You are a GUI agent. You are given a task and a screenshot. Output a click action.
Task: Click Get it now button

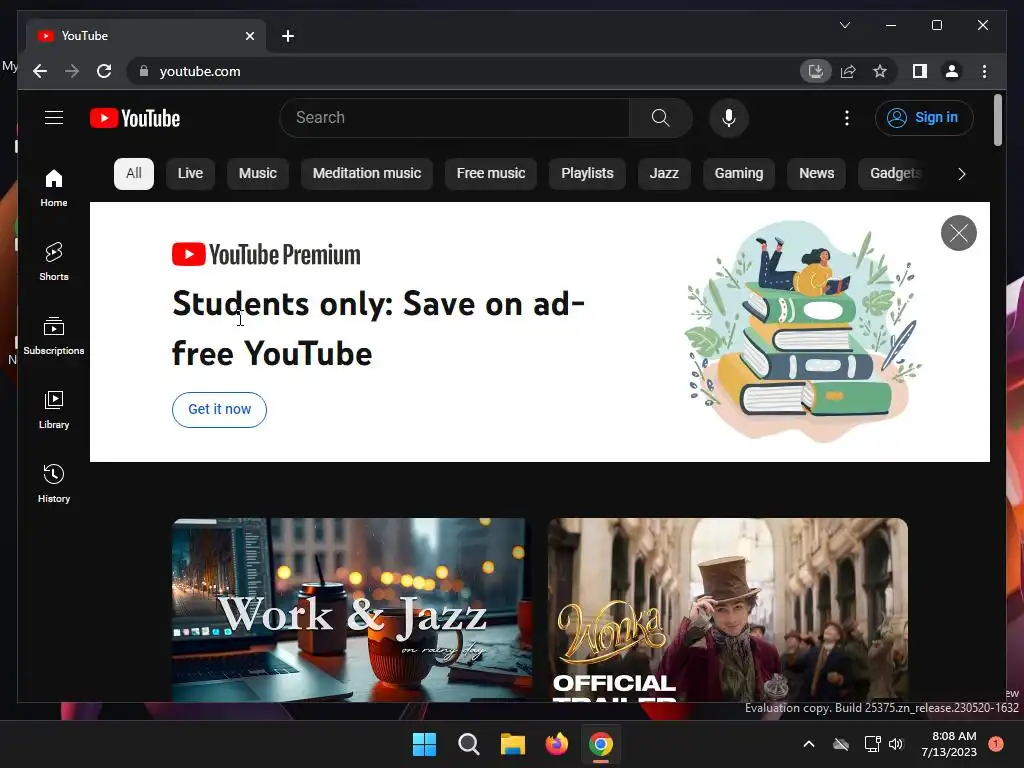click(x=219, y=409)
